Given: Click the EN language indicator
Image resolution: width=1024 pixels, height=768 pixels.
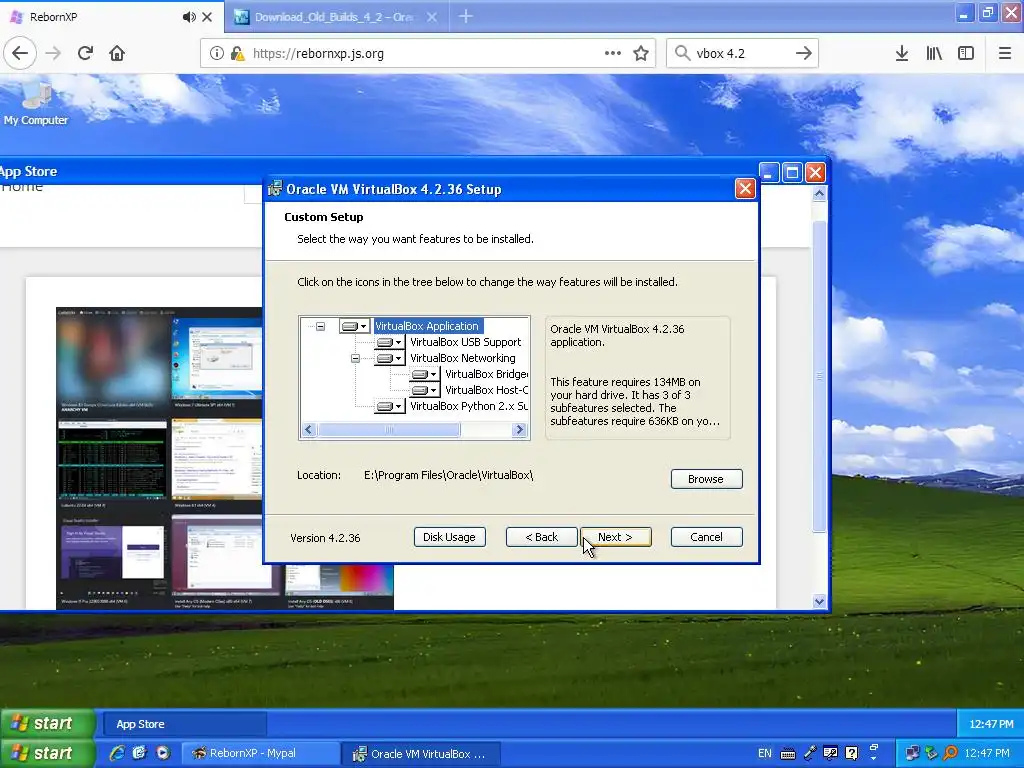Looking at the screenshot, I should tap(765, 753).
